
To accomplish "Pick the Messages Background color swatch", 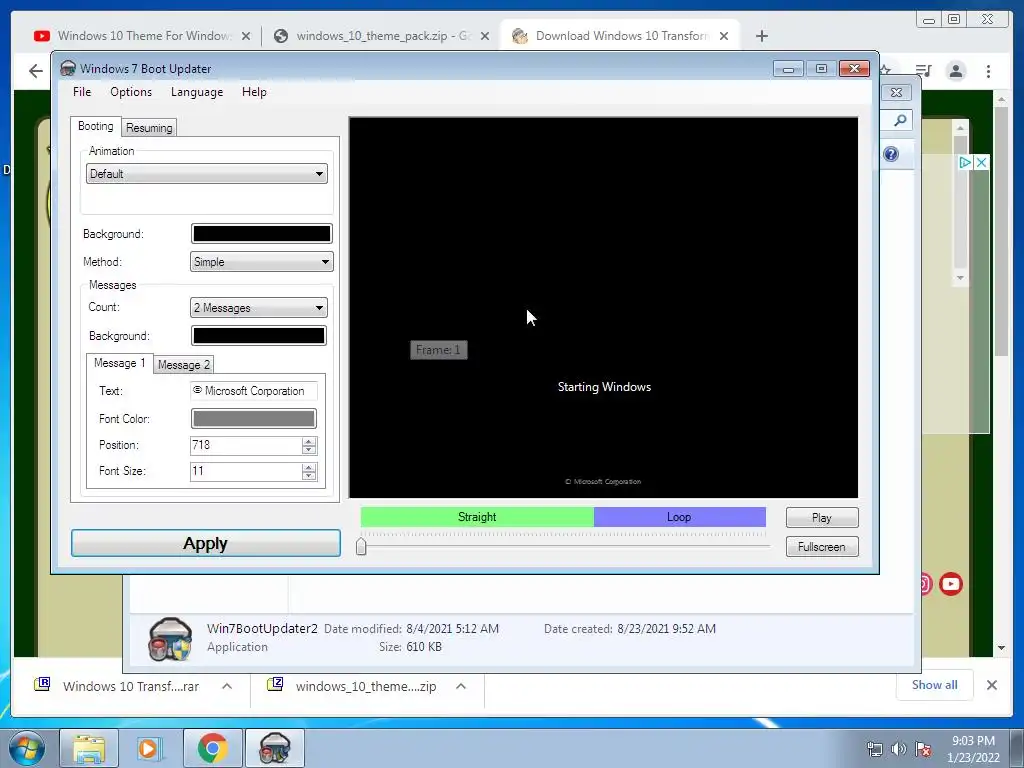I will pyautogui.click(x=259, y=336).
